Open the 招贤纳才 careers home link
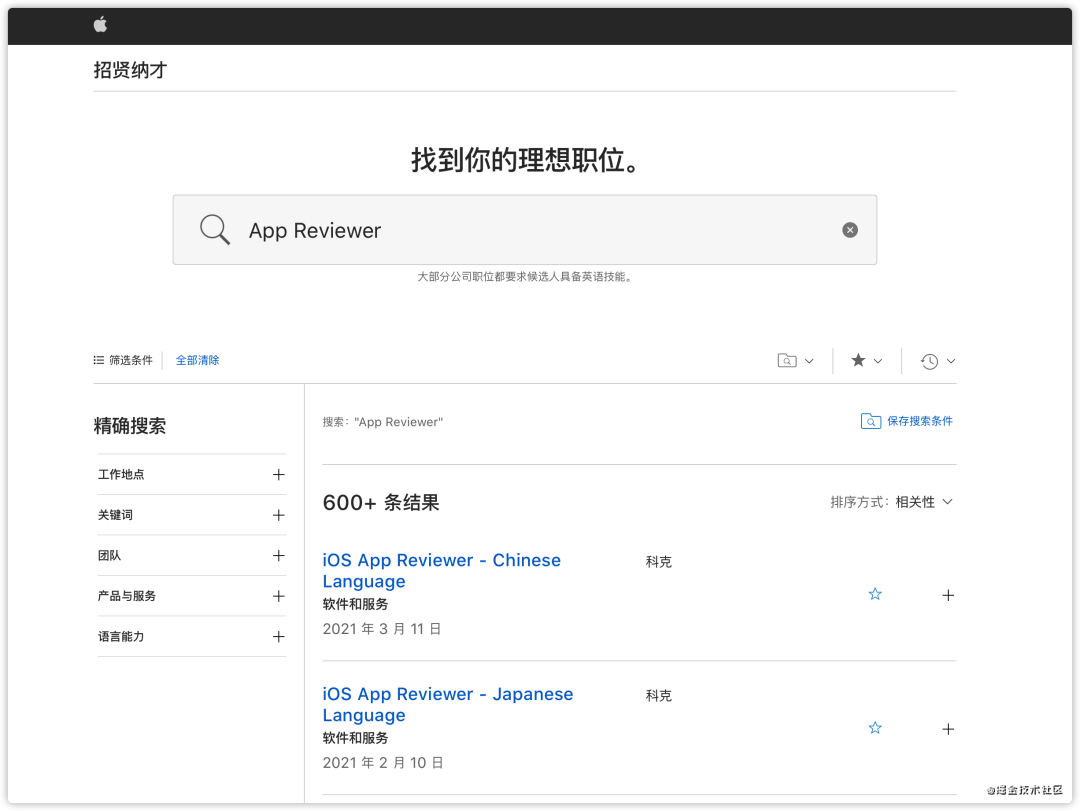 130,70
